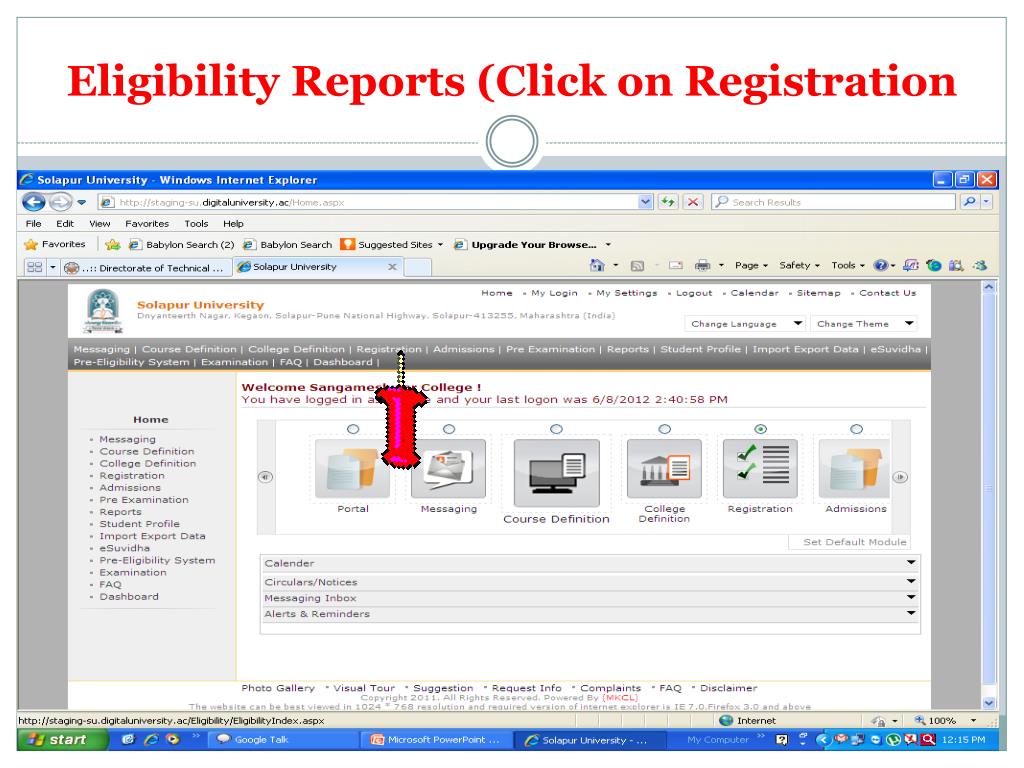The image size is (1024, 768).
Task: Open the Change Theme dropdown
Action: click(x=863, y=323)
